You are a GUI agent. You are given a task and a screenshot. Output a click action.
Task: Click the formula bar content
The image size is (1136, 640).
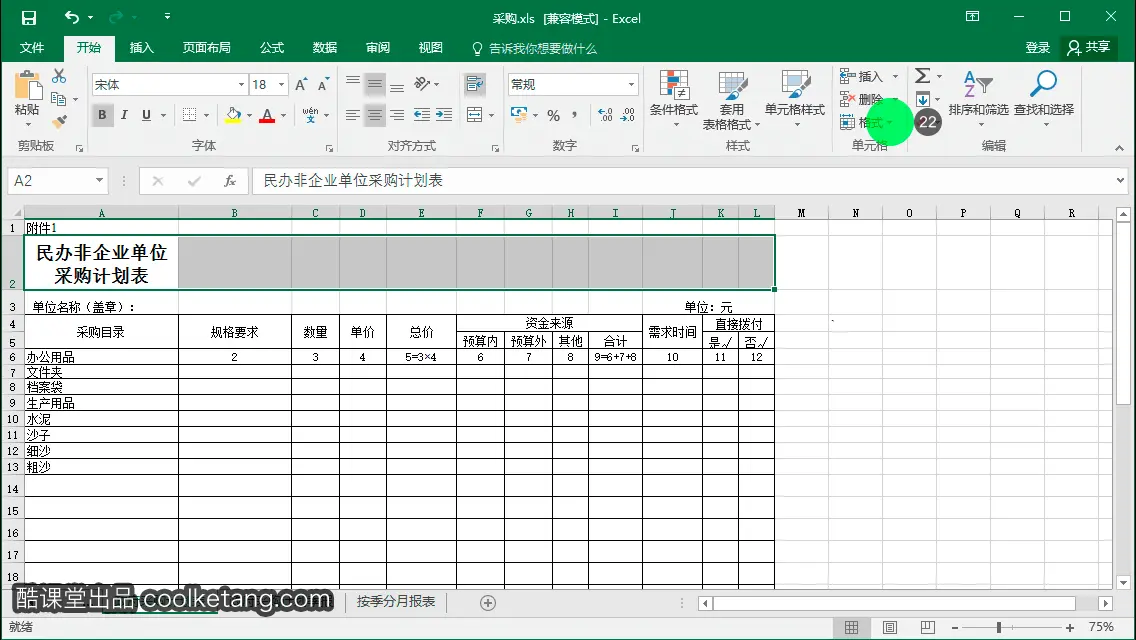tap(353, 180)
